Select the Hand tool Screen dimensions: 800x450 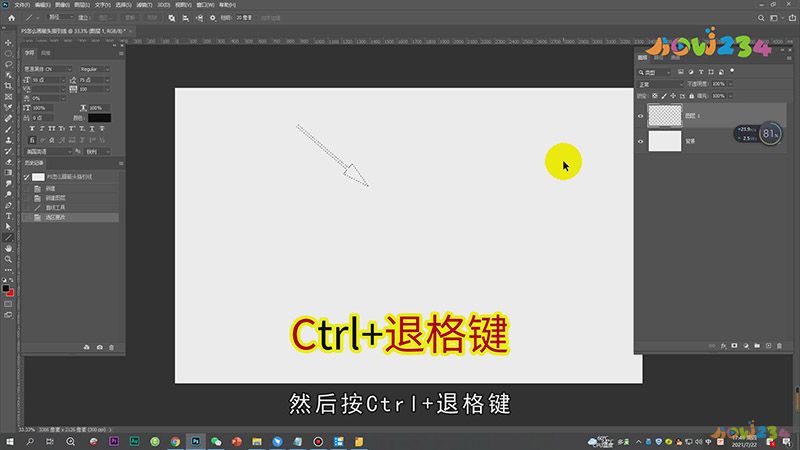coord(8,248)
